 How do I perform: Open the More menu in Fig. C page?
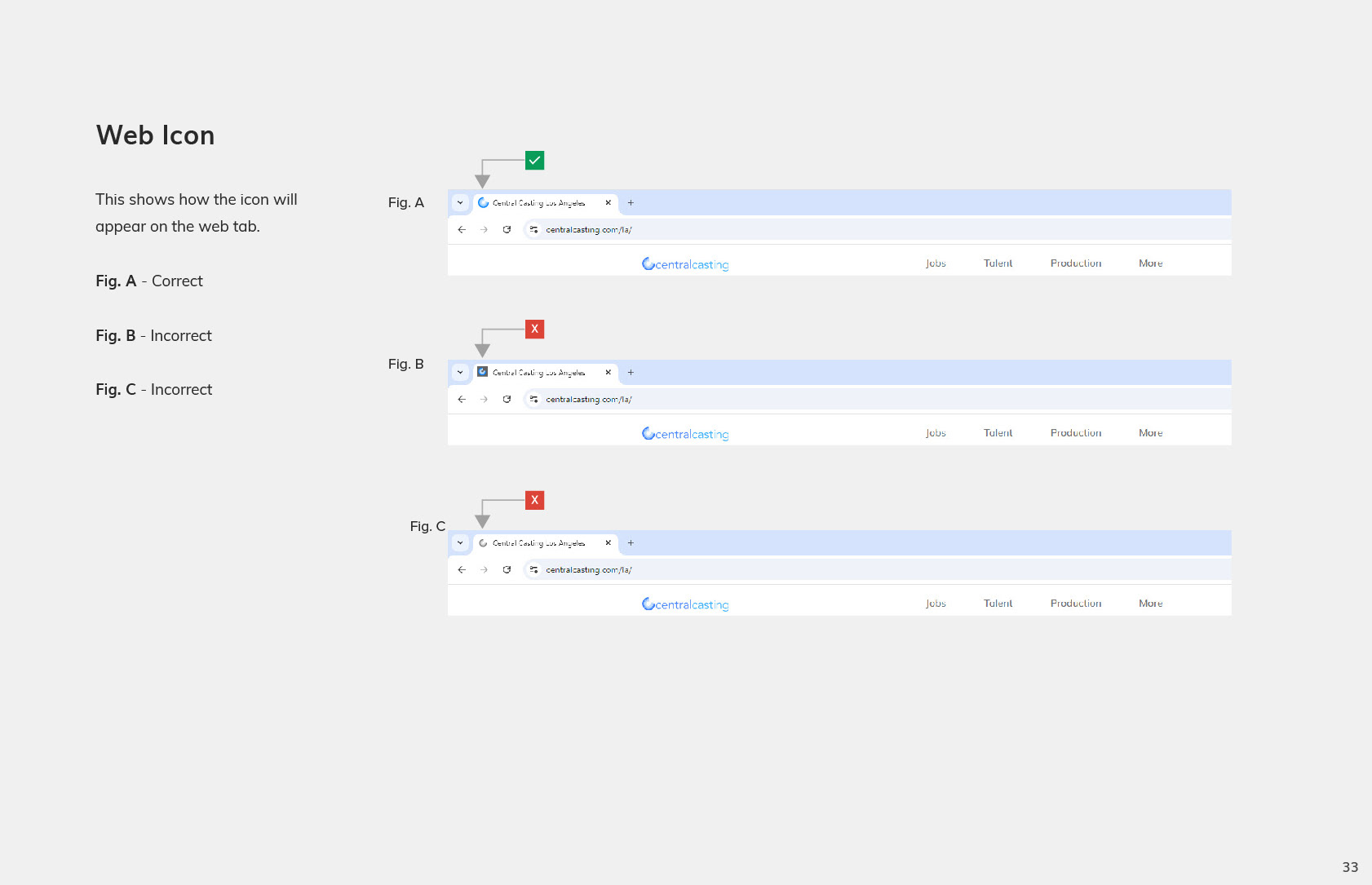tap(1151, 604)
